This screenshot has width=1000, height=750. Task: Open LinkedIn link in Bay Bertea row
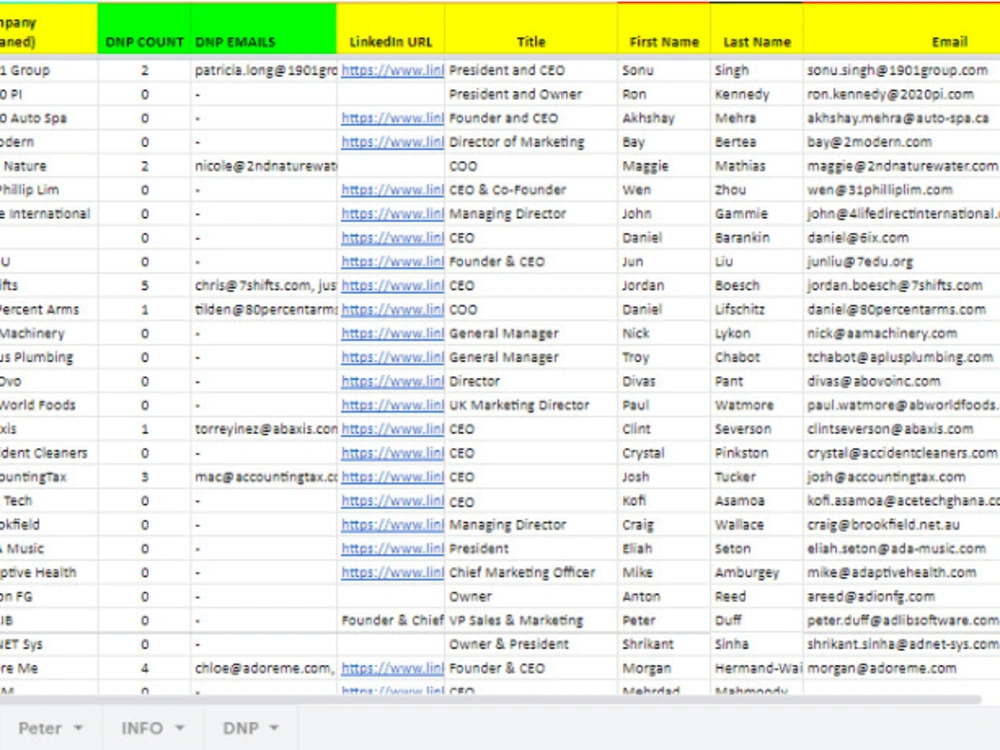click(x=392, y=142)
